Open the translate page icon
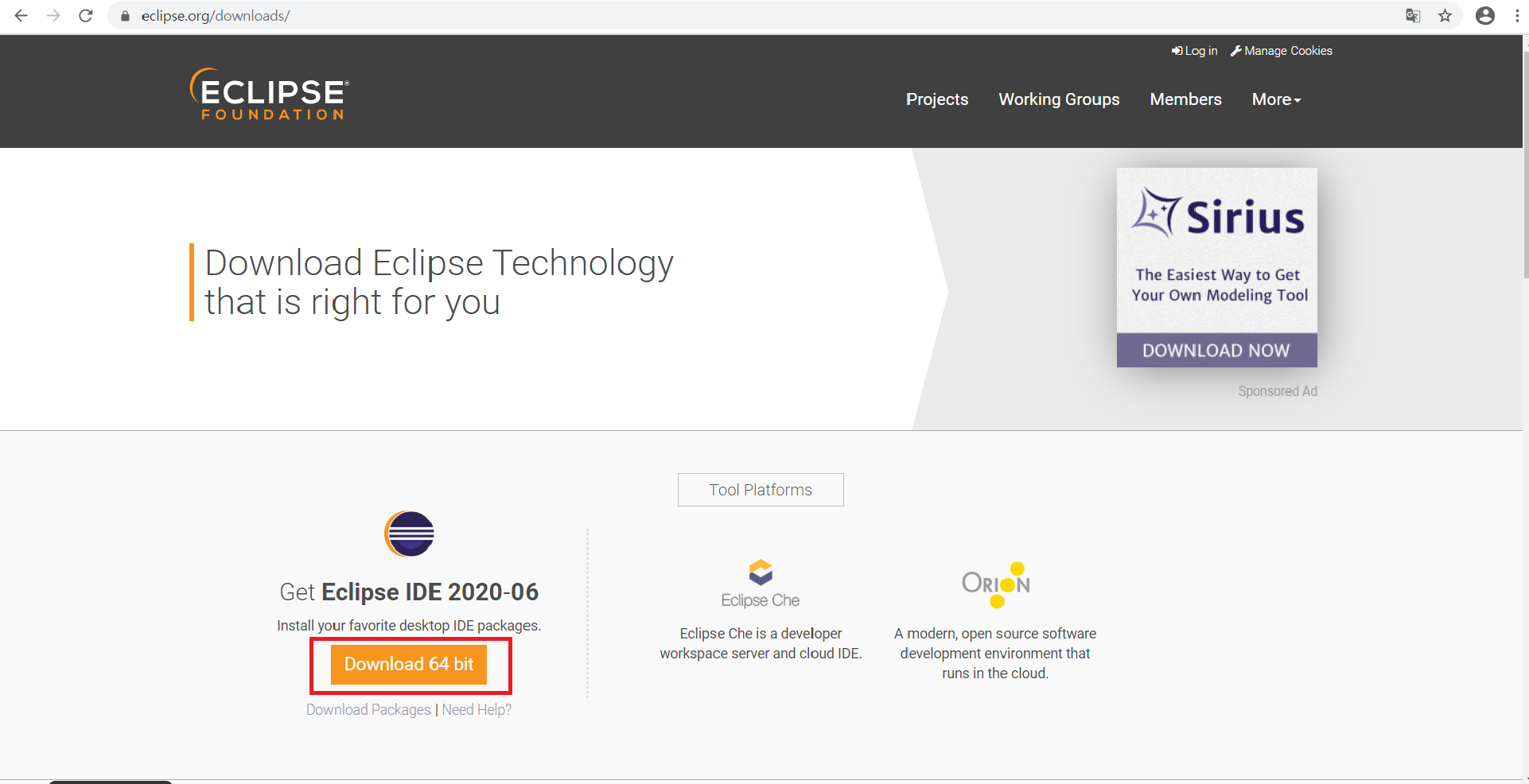1529x784 pixels. (1413, 16)
